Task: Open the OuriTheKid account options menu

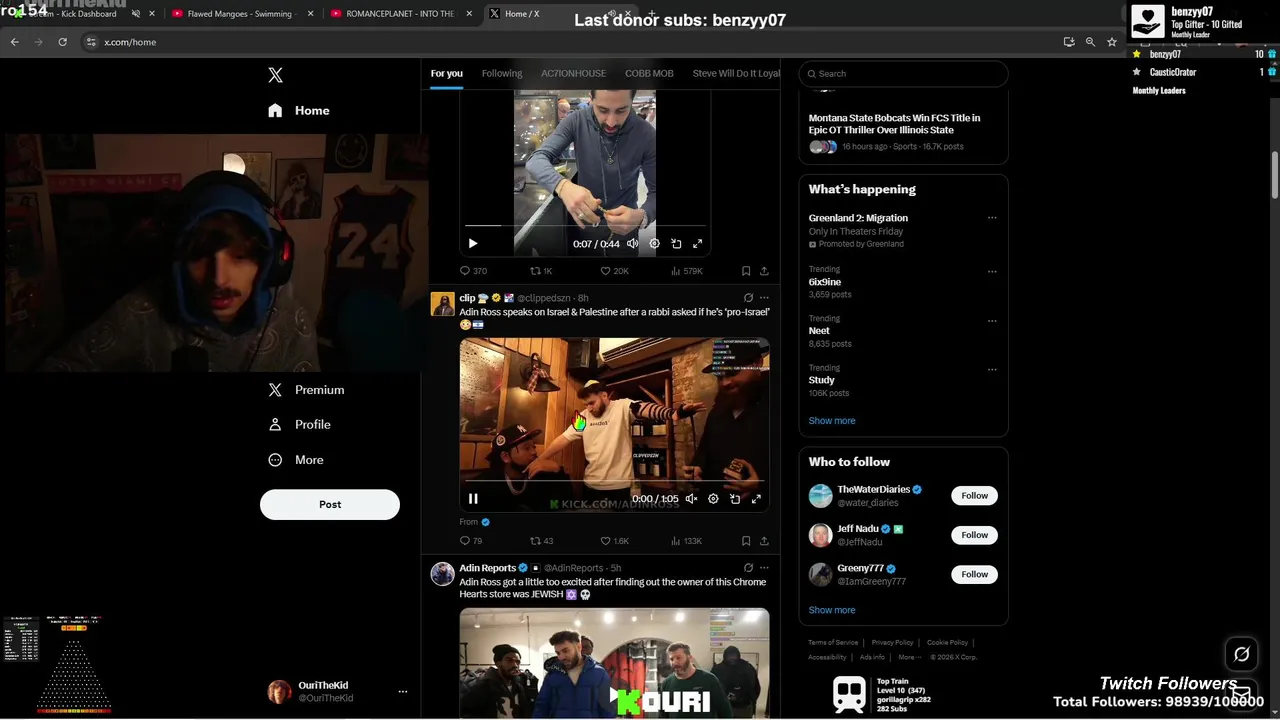Action: coord(403,692)
